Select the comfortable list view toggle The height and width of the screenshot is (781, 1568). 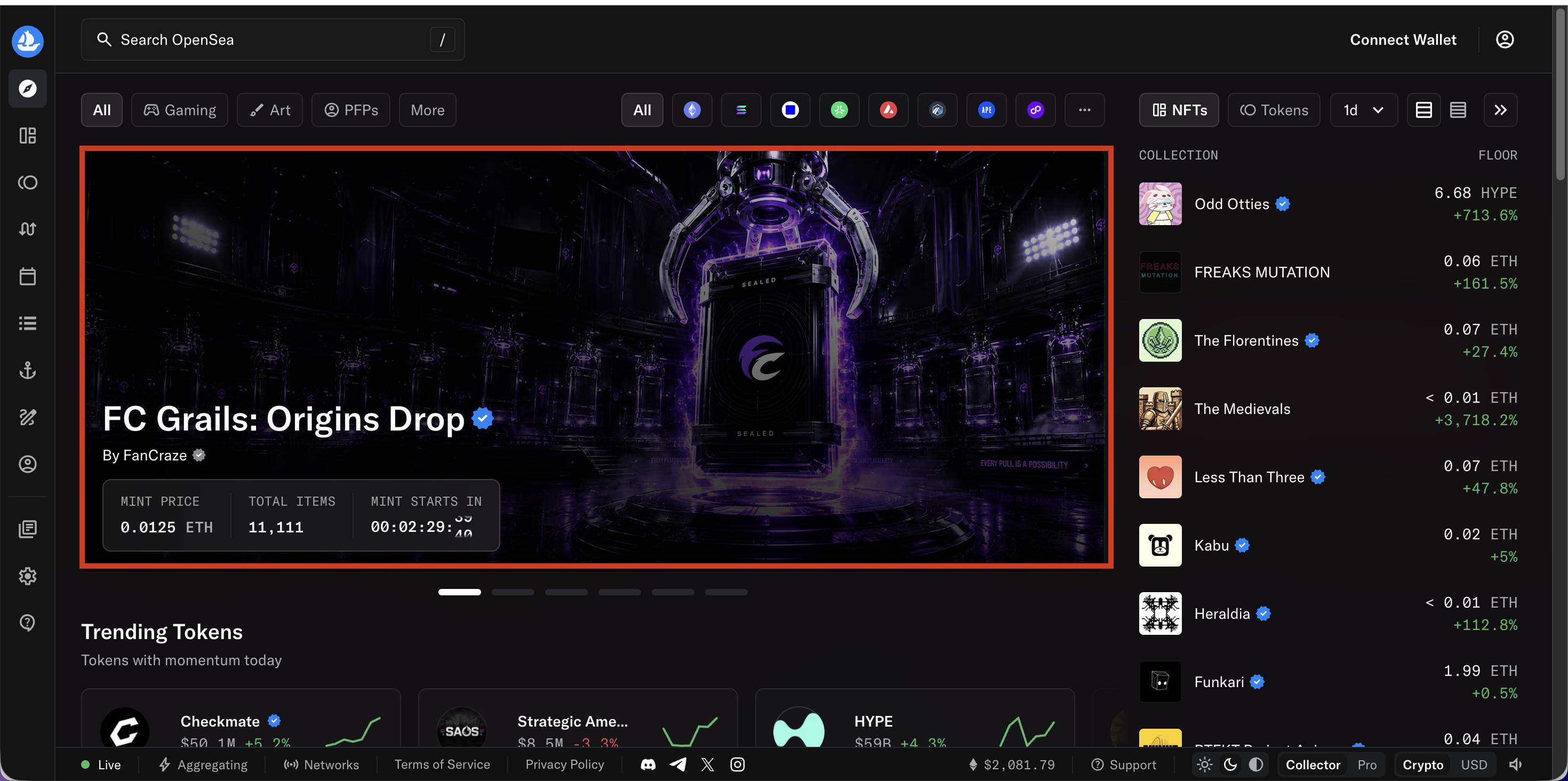(x=1423, y=109)
